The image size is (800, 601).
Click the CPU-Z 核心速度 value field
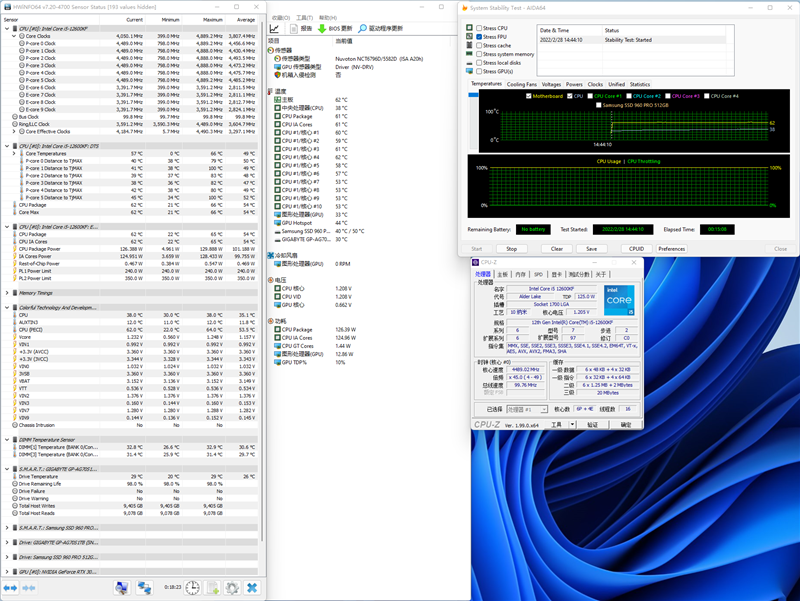pos(525,369)
